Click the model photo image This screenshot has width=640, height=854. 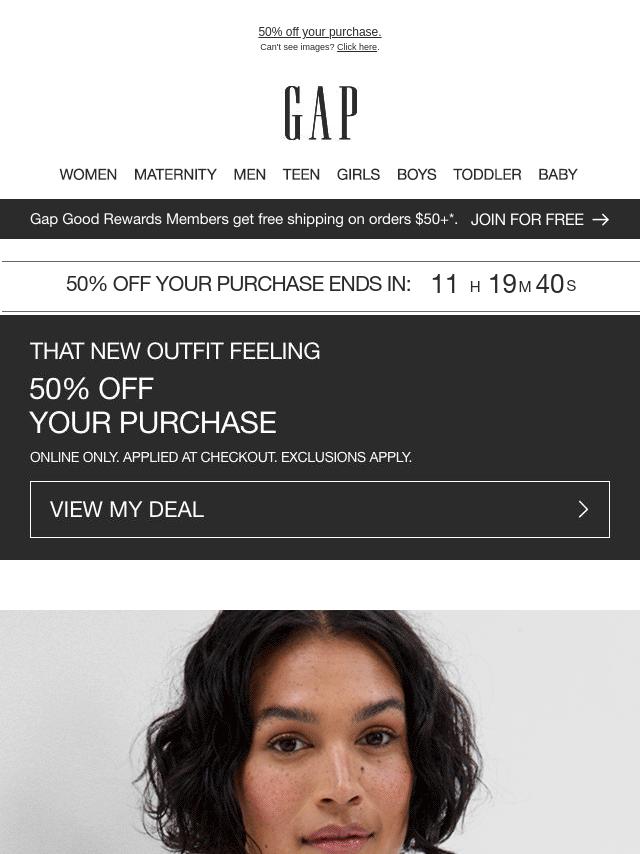(320, 732)
